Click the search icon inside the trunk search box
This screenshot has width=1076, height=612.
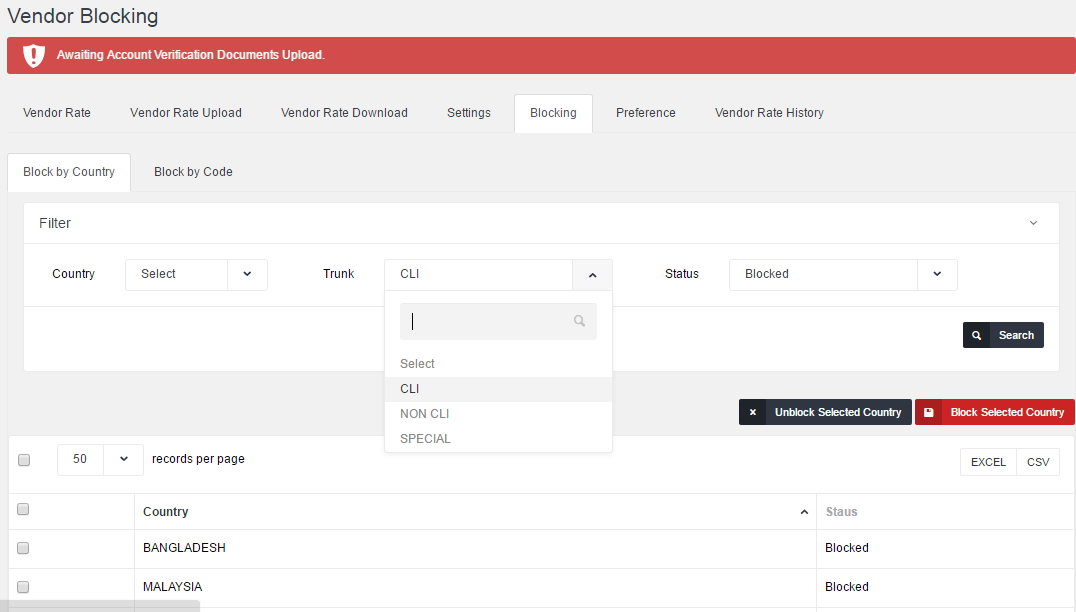point(579,321)
